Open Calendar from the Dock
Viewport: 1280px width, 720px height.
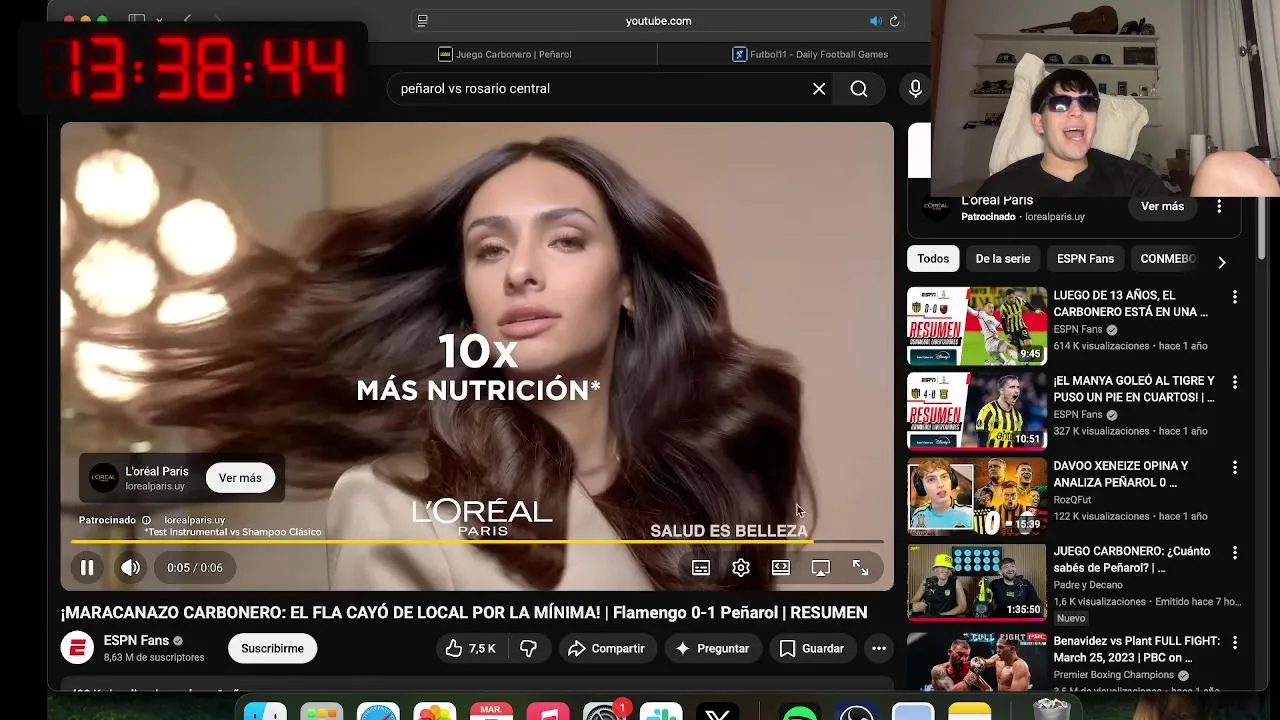pyautogui.click(x=491, y=712)
